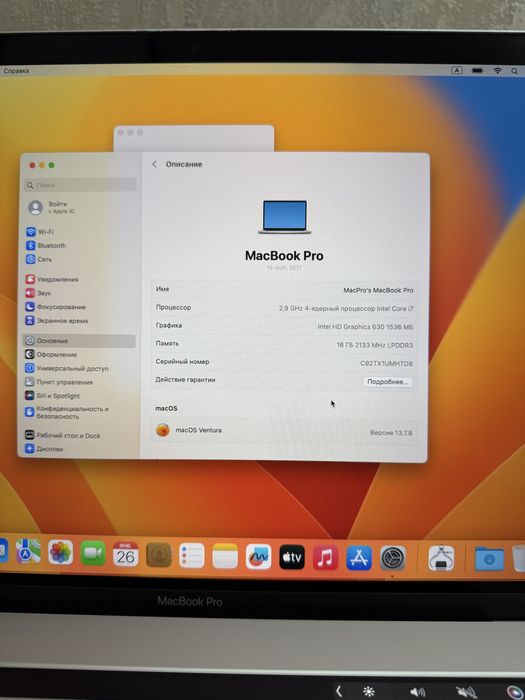Click the 16 ГБ 2133 MHz LPDDR3 memory value
Viewport: 525px width, 700px height.
click(x=375, y=345)
